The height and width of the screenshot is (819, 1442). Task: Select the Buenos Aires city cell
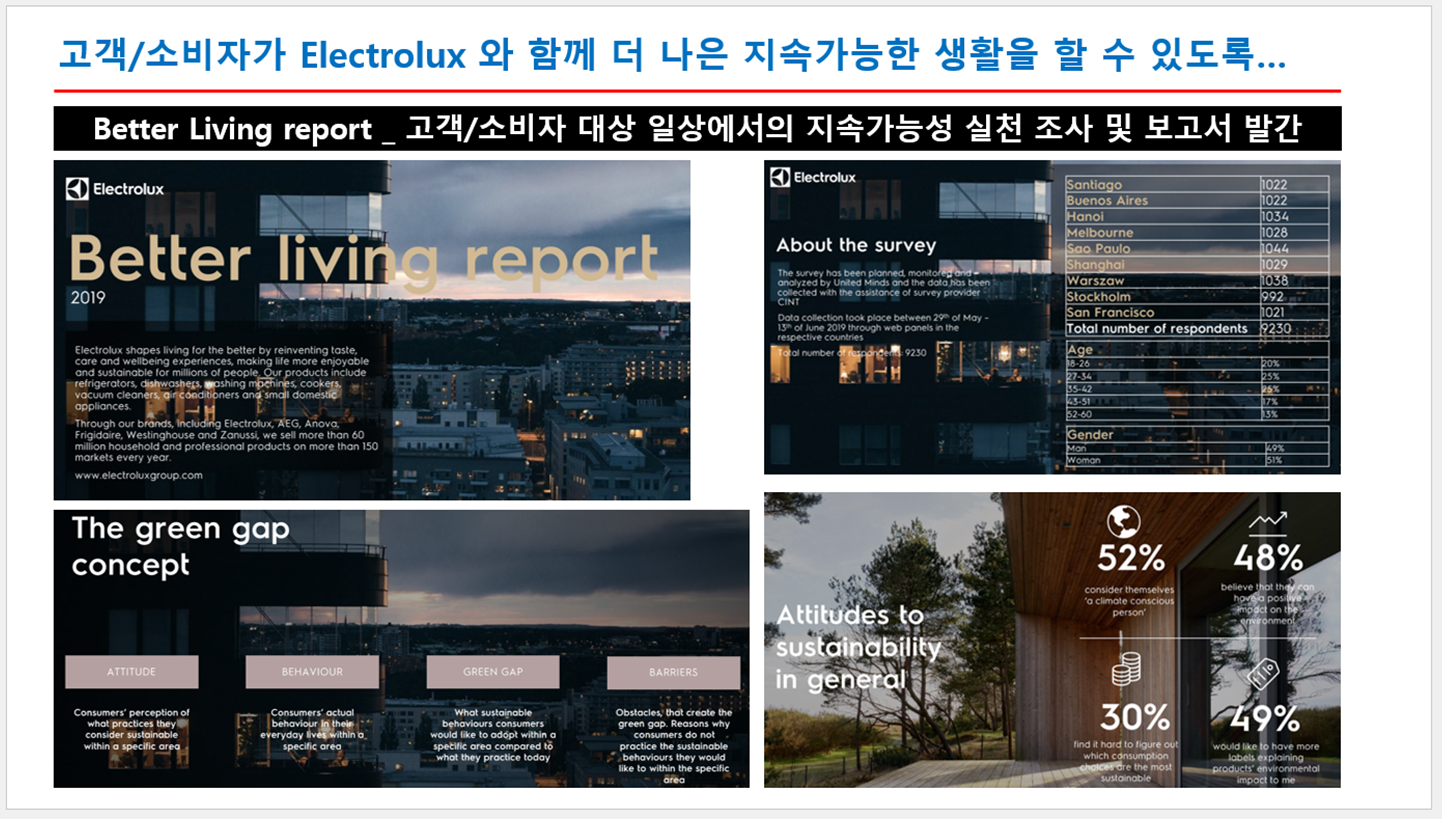[x=1162, y=200]
